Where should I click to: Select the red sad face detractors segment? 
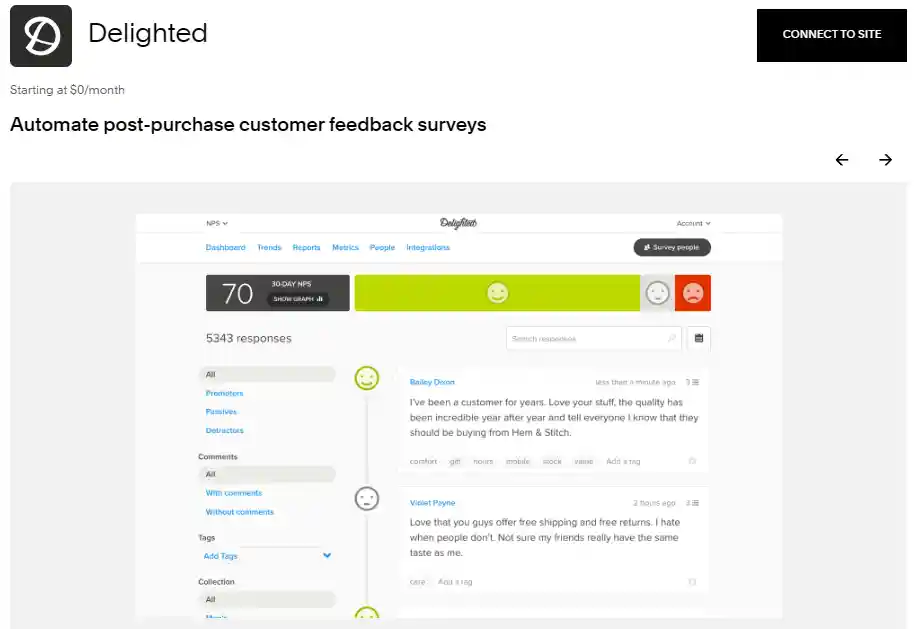(693, 293)
